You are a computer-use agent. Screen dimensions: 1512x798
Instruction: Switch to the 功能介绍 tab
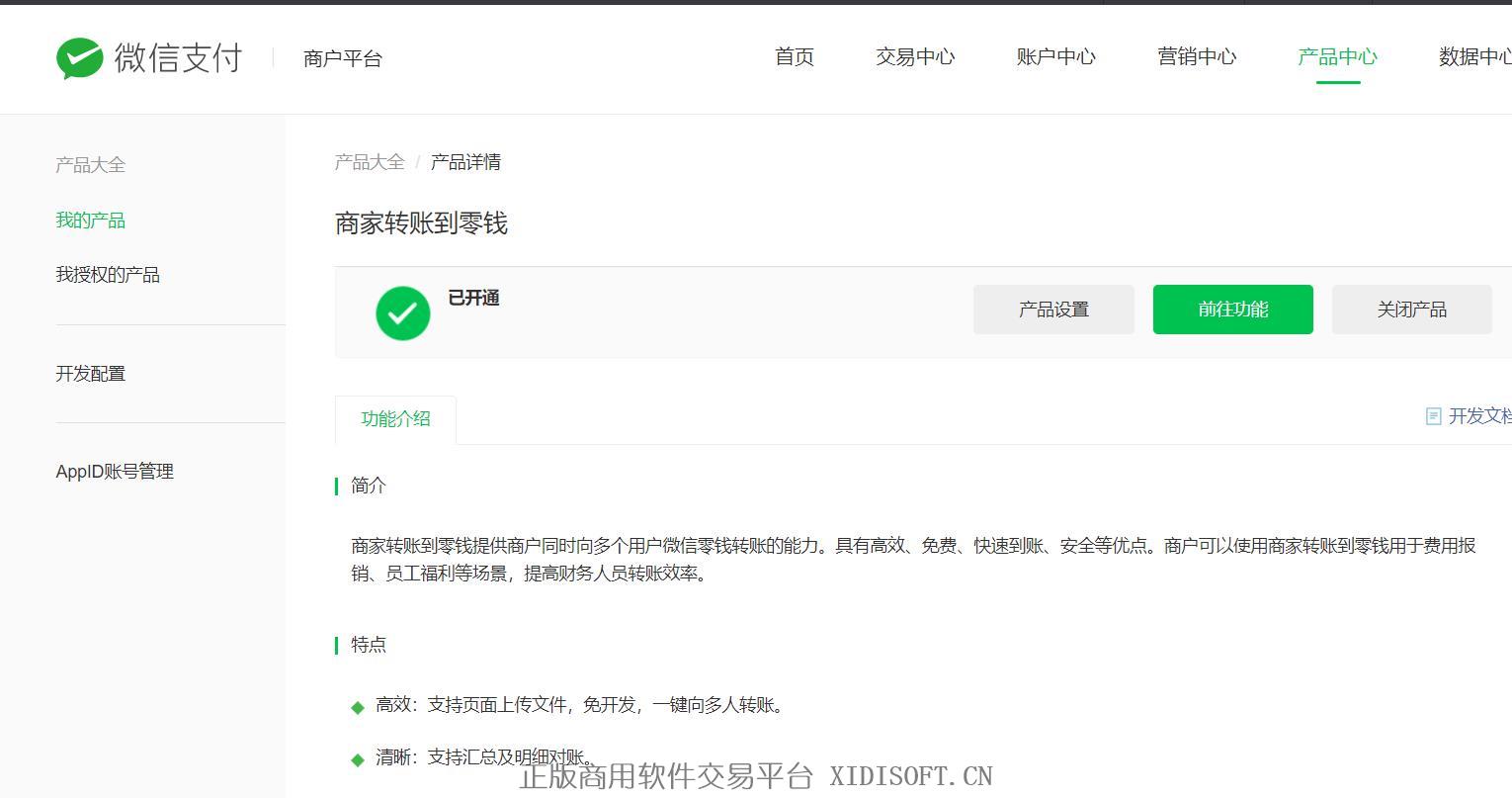(395, 419)
